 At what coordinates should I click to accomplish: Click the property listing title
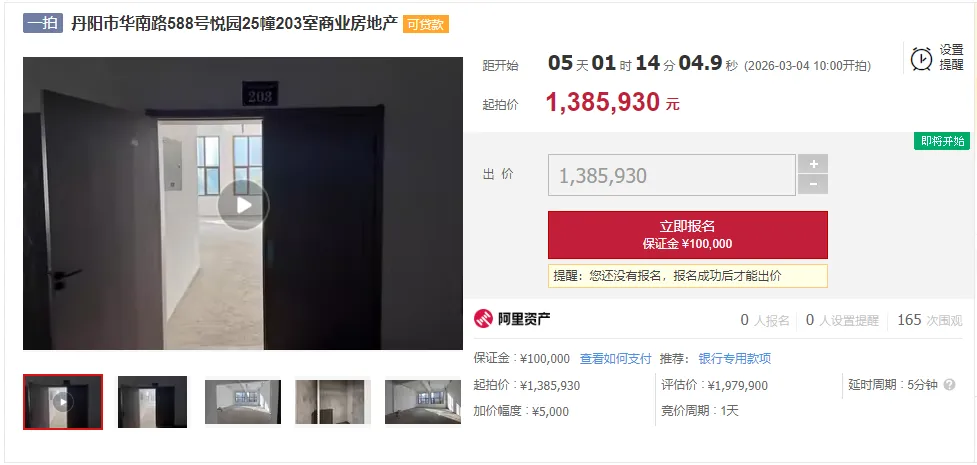pos(234,24)
